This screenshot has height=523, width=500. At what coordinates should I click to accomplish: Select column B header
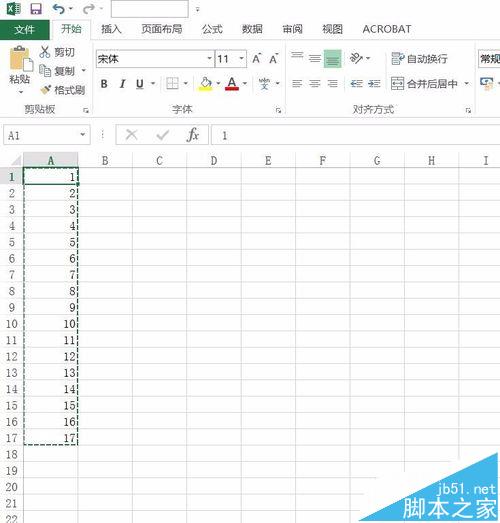(105, 160)
